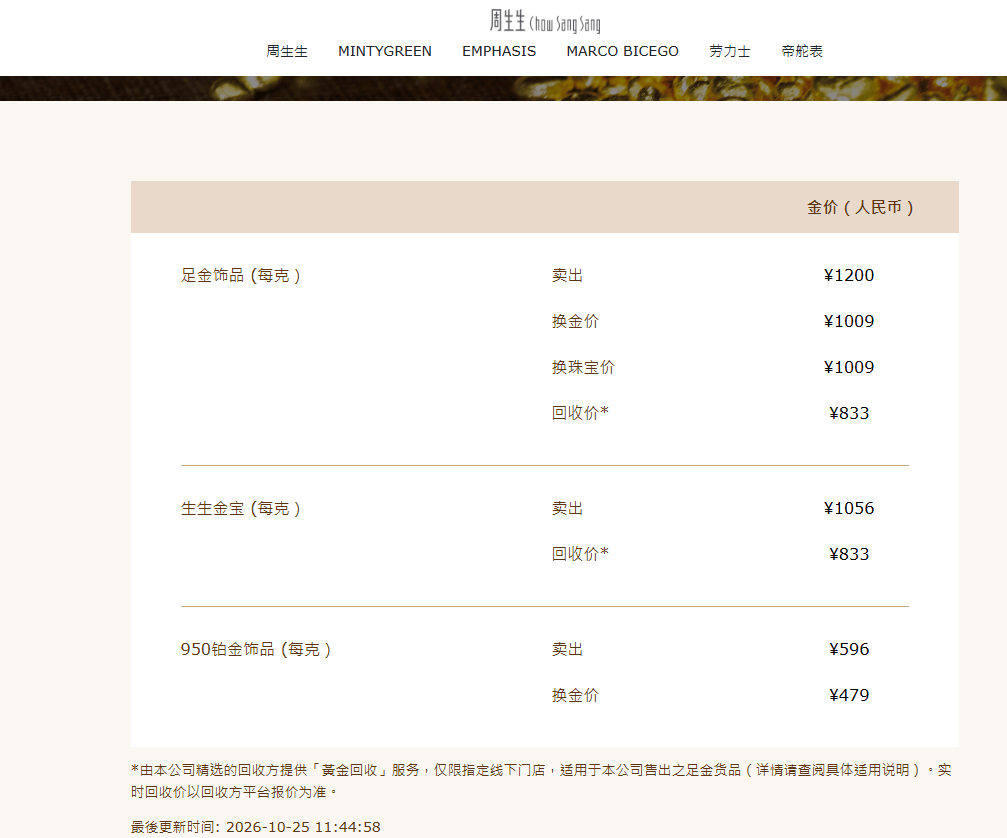Select the 生生金宝 (每克) row label
This screenshot has height=838, width=1007.
tap(241, 509)
